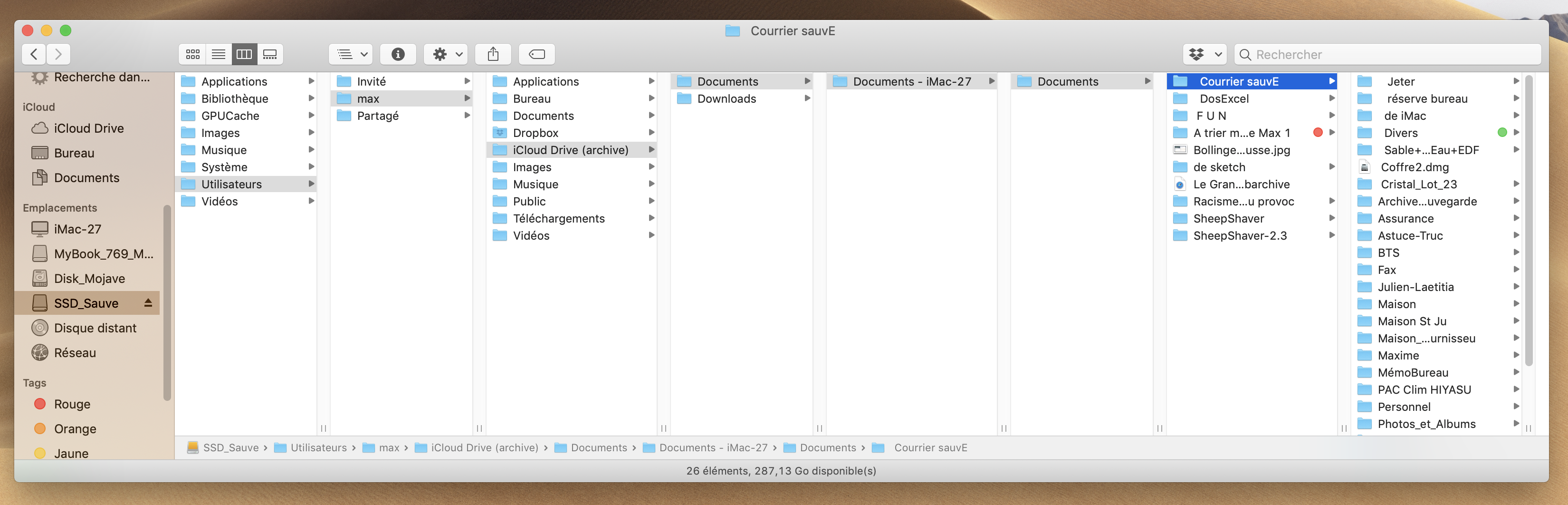Open the gear action menu

pyautogui.click(x=446, y=54)
